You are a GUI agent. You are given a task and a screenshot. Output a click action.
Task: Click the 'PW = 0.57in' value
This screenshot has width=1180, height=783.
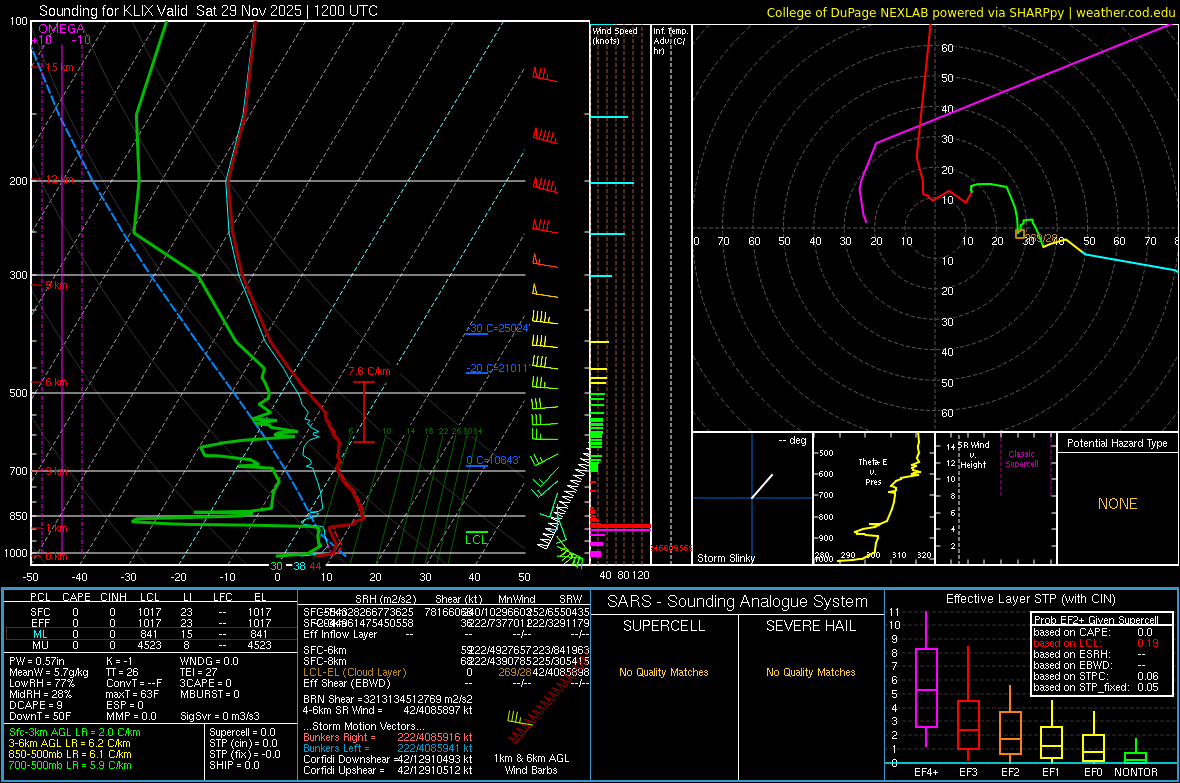point(37,661)
